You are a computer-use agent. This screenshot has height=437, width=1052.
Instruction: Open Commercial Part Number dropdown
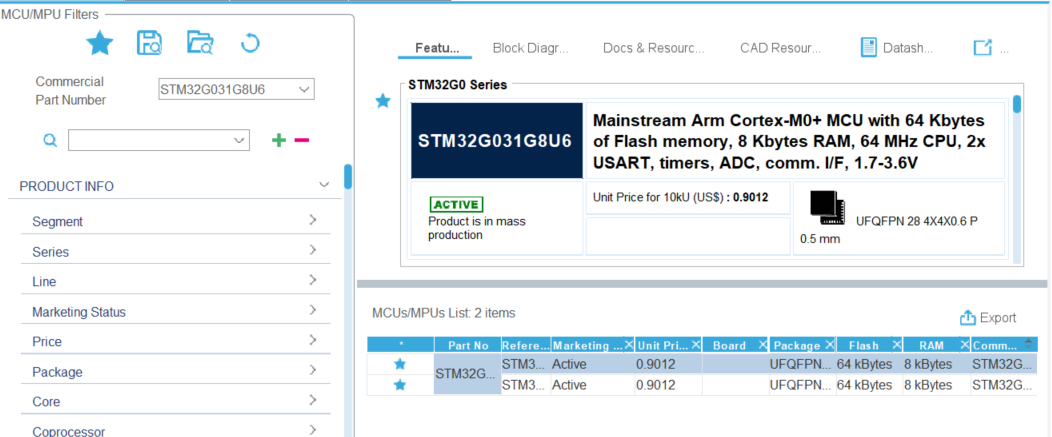pos(304,89)
